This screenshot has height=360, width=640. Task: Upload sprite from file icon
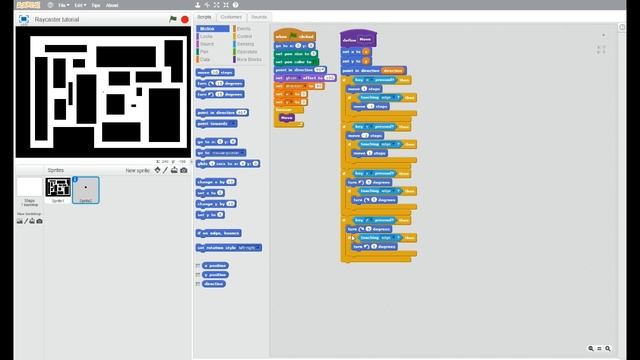click(x=174, y=170)
